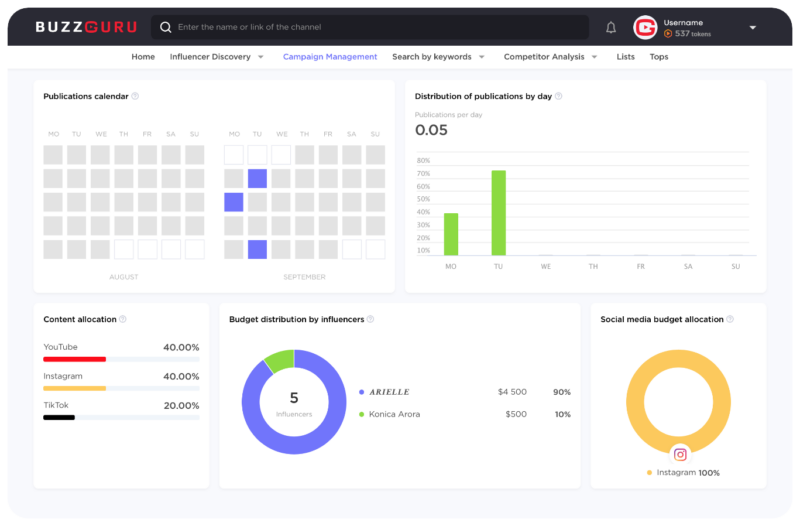This screenshot has width=800, height=526.
Task: Open Publications calendar help icon
Action: coord(135,96)
